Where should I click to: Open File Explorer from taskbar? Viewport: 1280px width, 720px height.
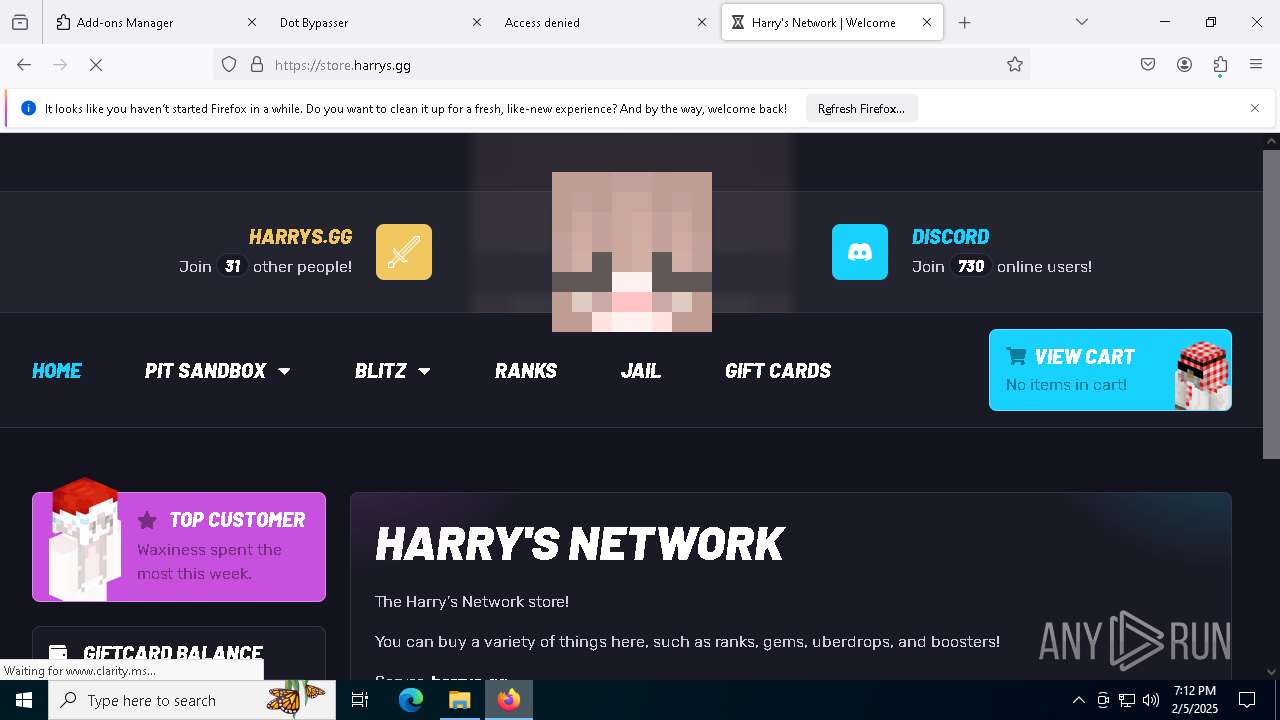[459, 700]
